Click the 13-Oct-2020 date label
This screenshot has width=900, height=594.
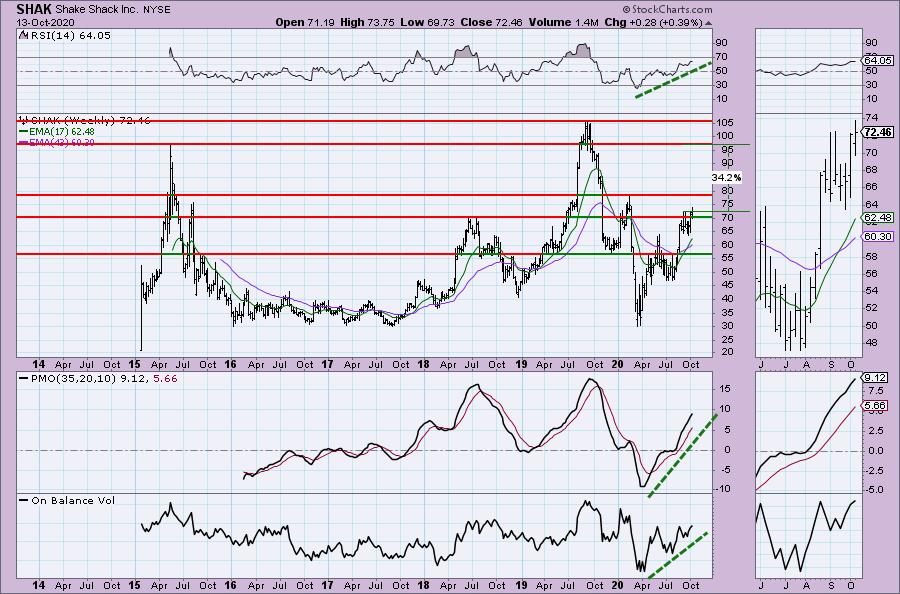tap(45, 22)
